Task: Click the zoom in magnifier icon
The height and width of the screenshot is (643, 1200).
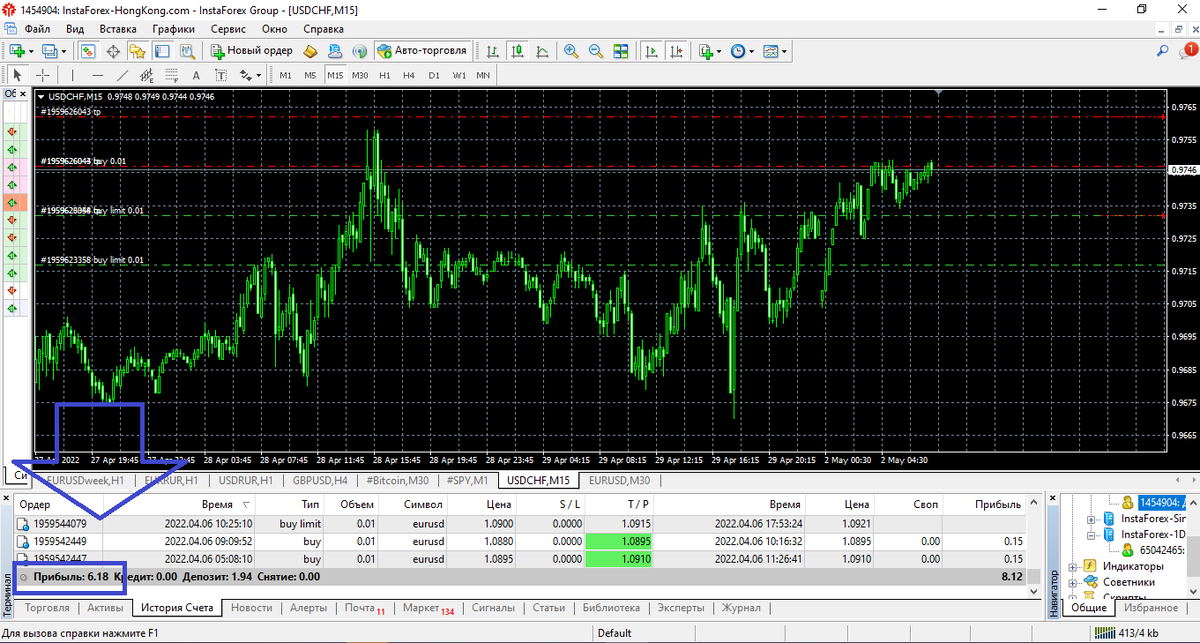Action: (571, 50)
